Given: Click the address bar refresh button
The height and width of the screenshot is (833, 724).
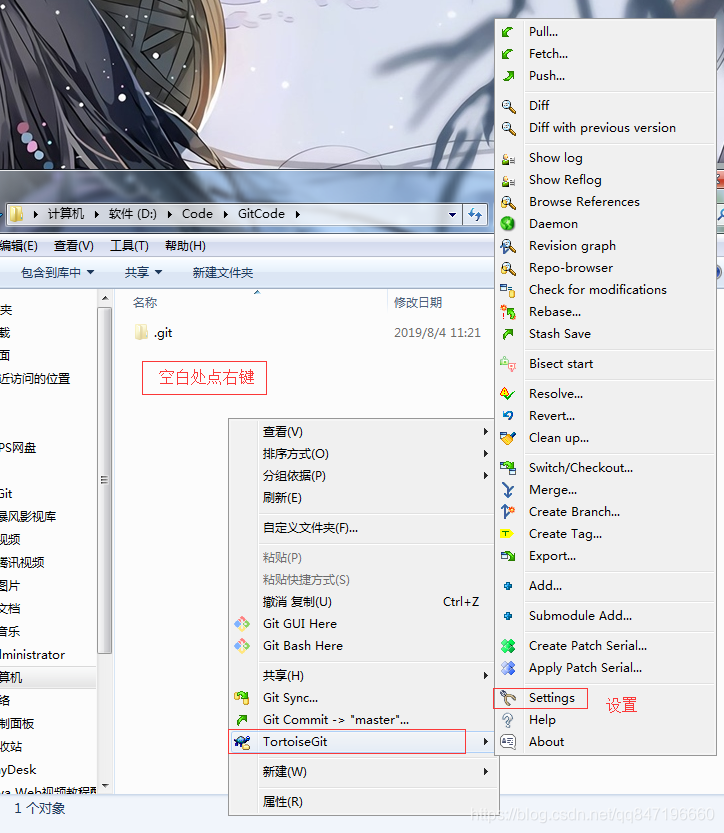Looking at the screenshot, I should coord(475,215).
